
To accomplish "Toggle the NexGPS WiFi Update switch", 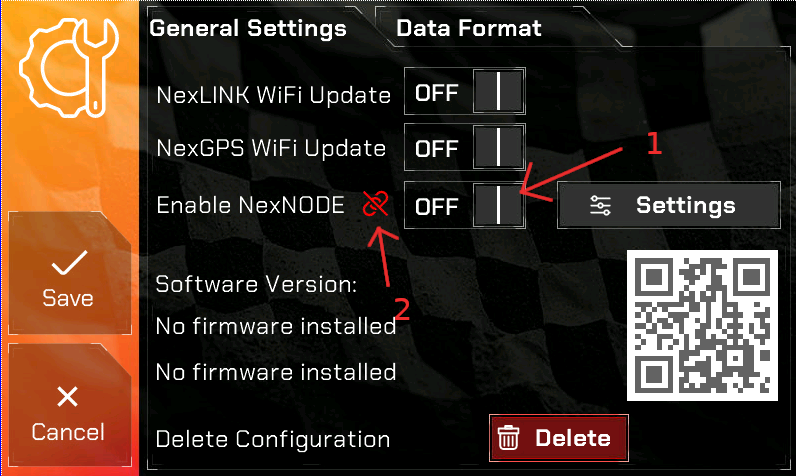I will (x=465, y=147).
